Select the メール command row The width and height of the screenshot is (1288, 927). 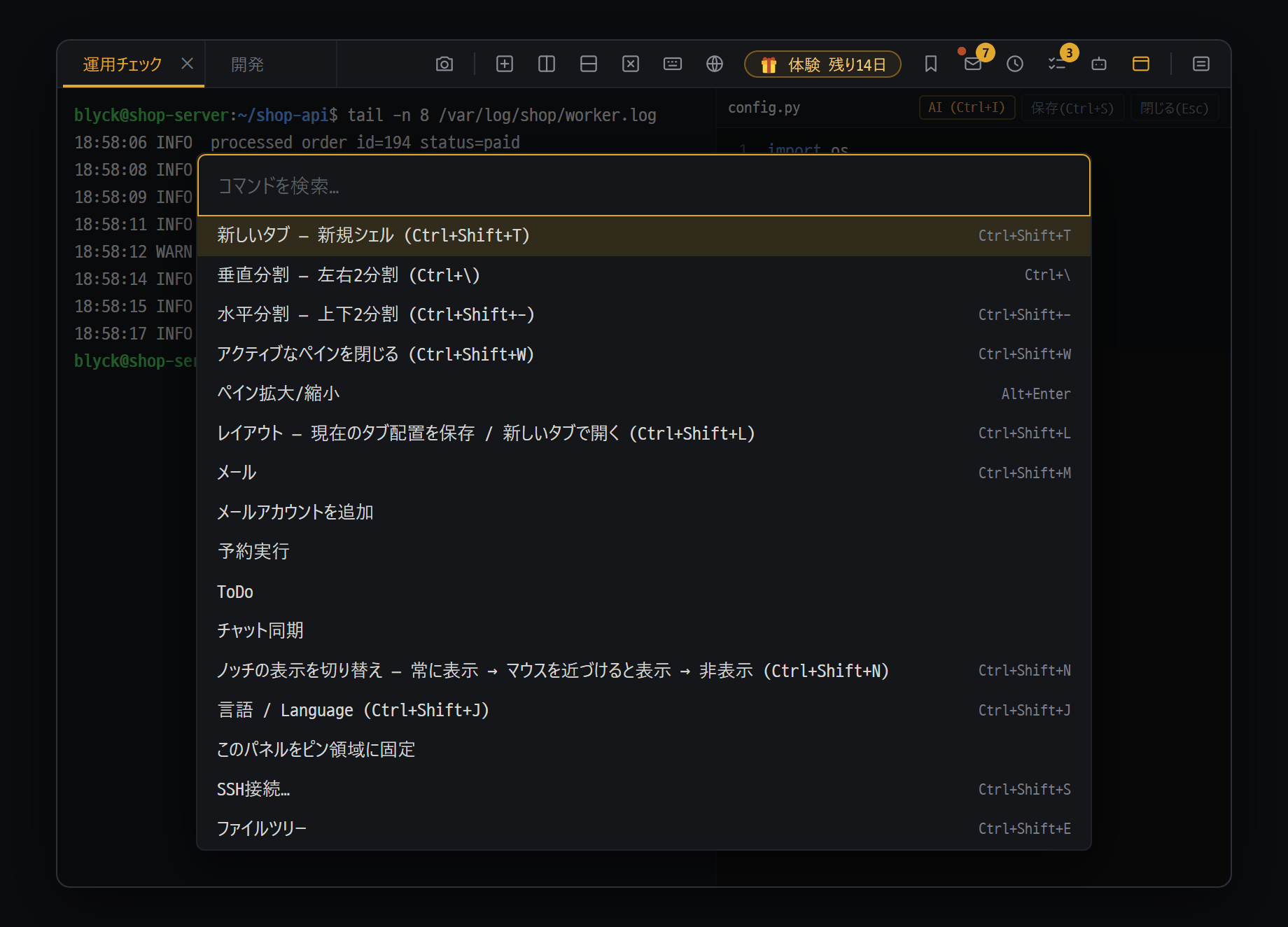pos(644,473)
